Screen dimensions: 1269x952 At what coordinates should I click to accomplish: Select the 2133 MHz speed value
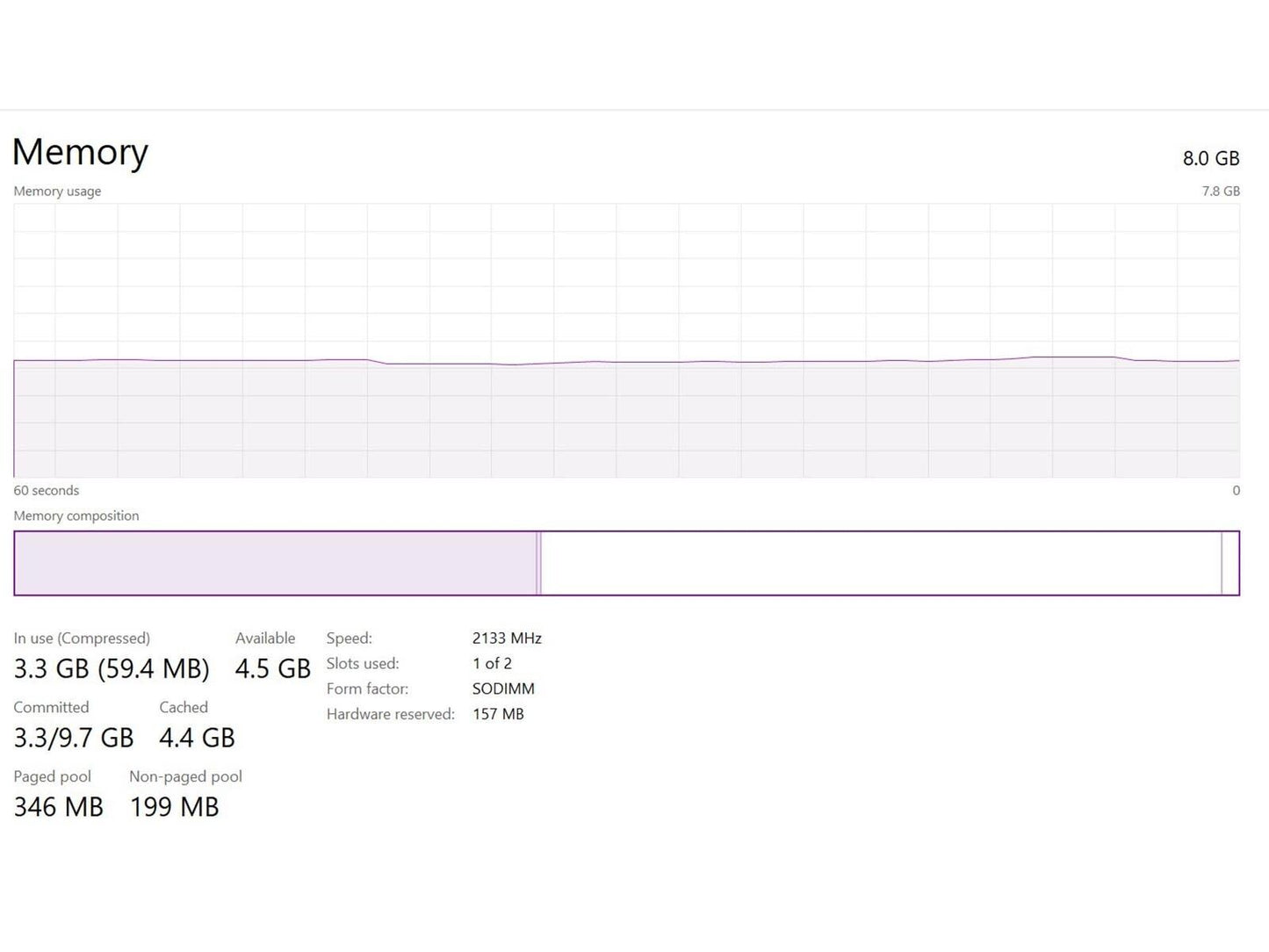pyautogui.click(x=507, y=638)
